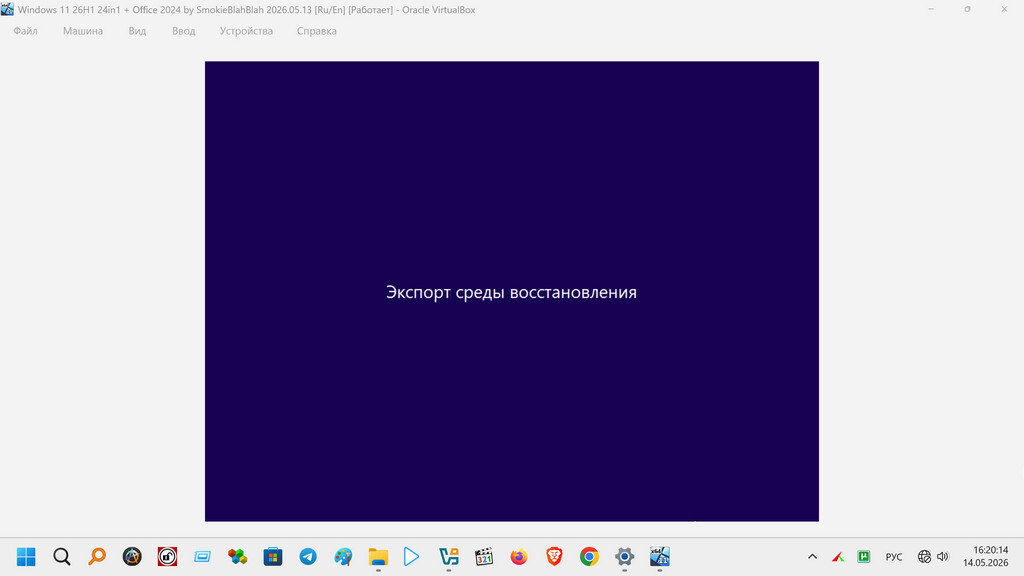This screenshot has width=1024, height=576.
Task: Open Media Player Classic 321 icon
Action: point(484,556)
